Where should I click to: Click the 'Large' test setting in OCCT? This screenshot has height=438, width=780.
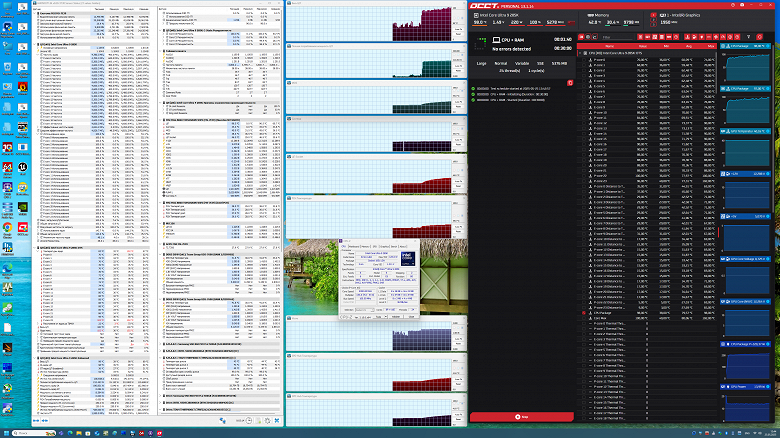click(482, 63)
